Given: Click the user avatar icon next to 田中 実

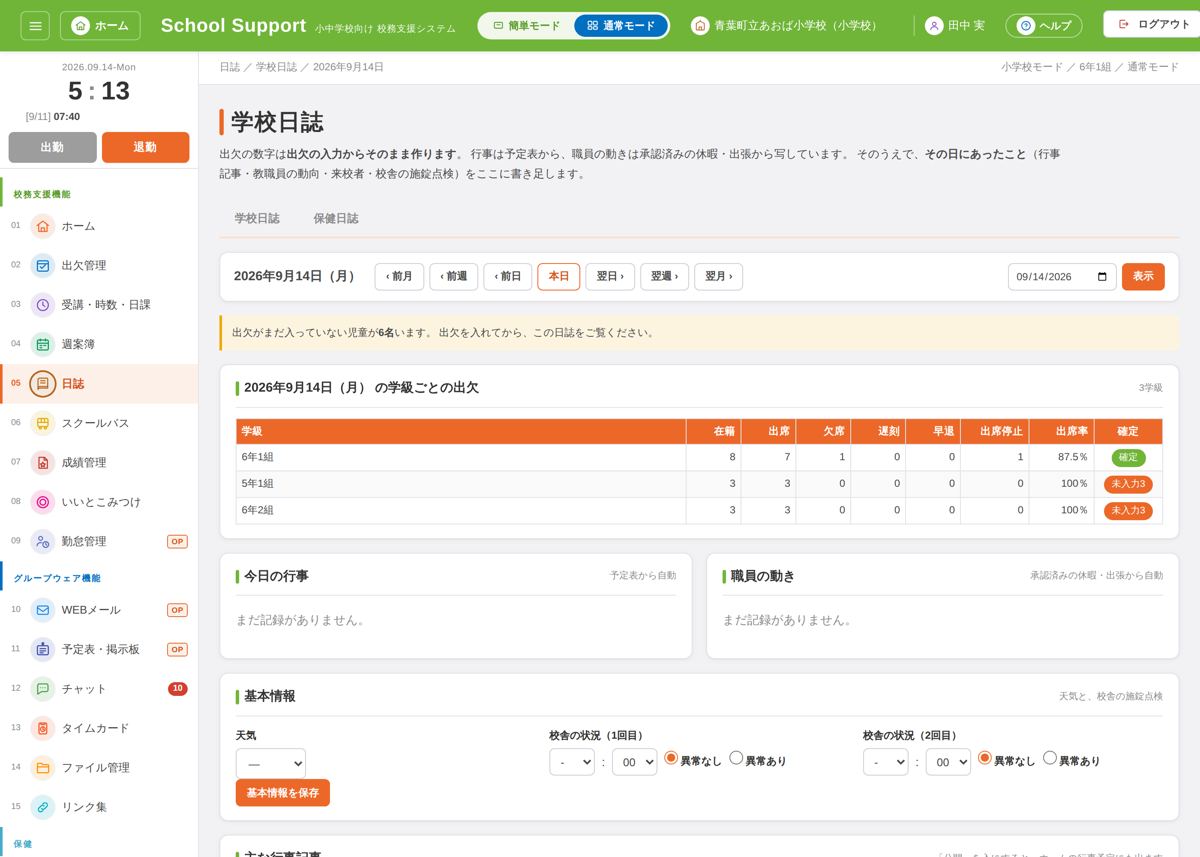Looking at the screenshot, I should point(934,25).
